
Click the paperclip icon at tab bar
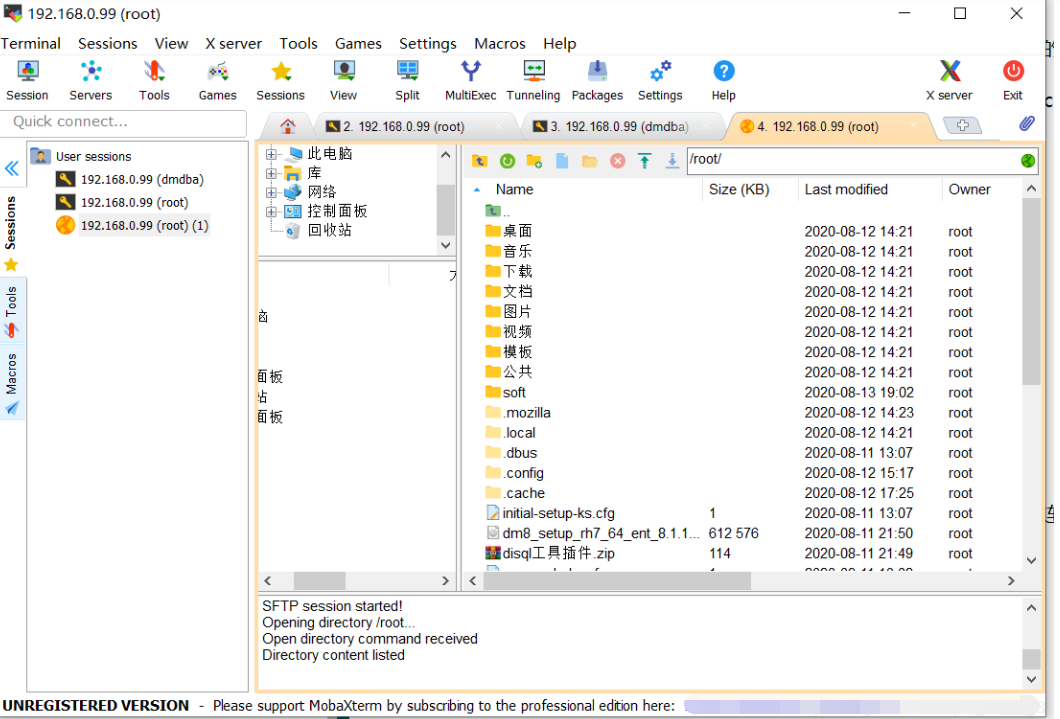pos(1026,124)
